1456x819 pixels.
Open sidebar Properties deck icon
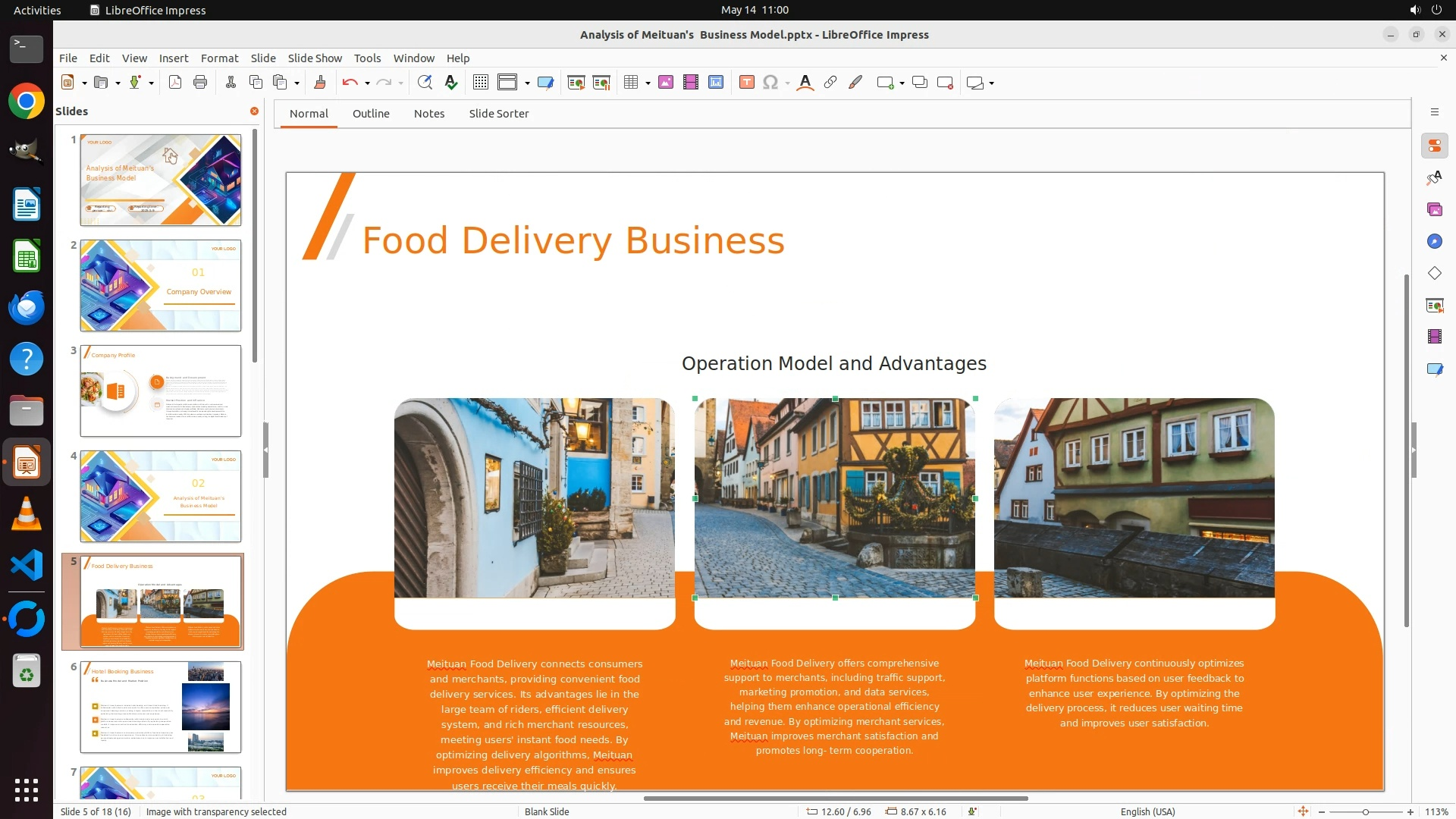pyautogui.click(x=1434, y=146)
